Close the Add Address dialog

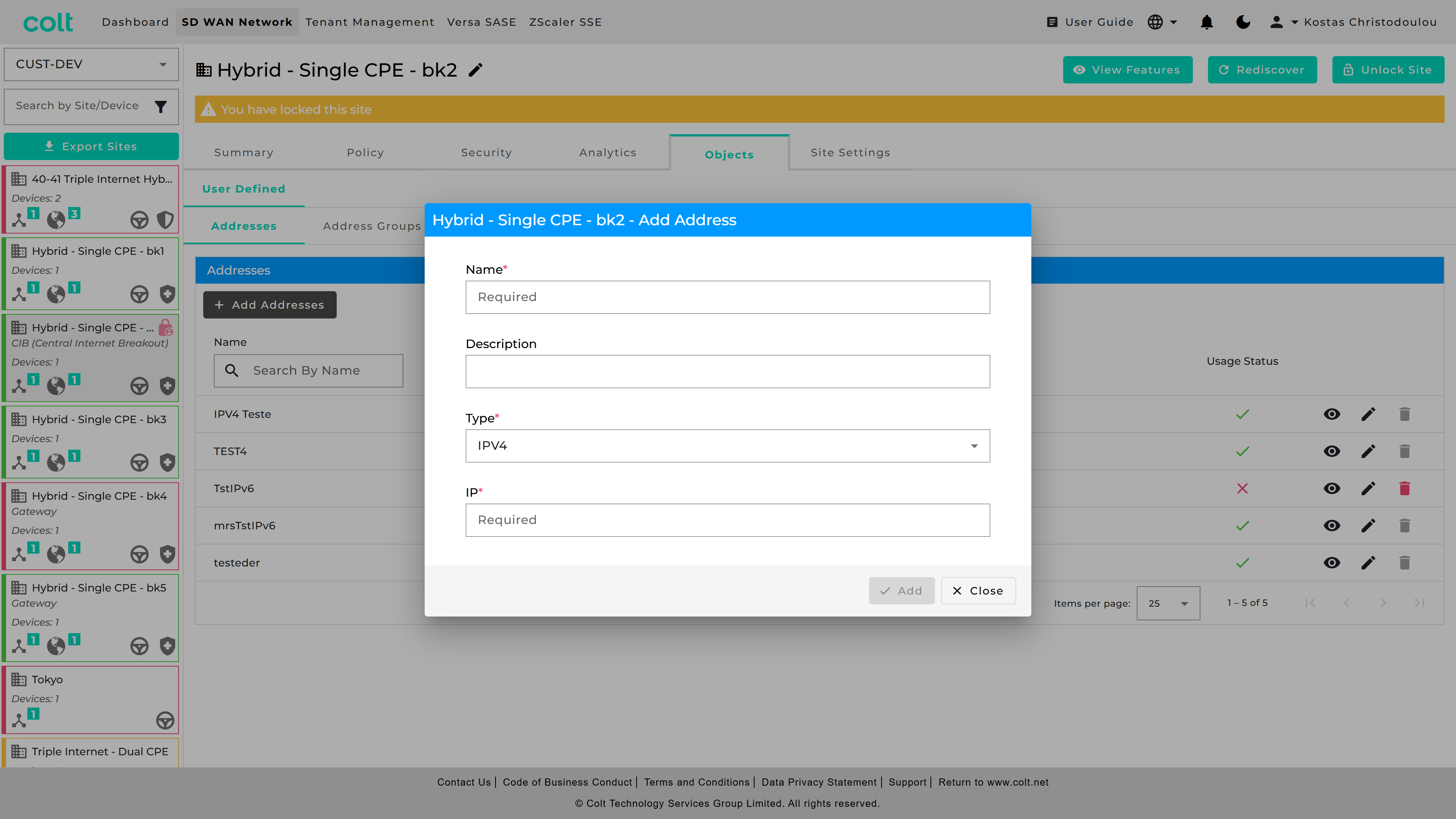(978, 591)
